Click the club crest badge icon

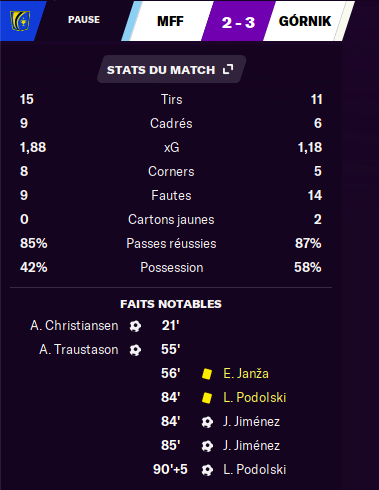(20, 21)
